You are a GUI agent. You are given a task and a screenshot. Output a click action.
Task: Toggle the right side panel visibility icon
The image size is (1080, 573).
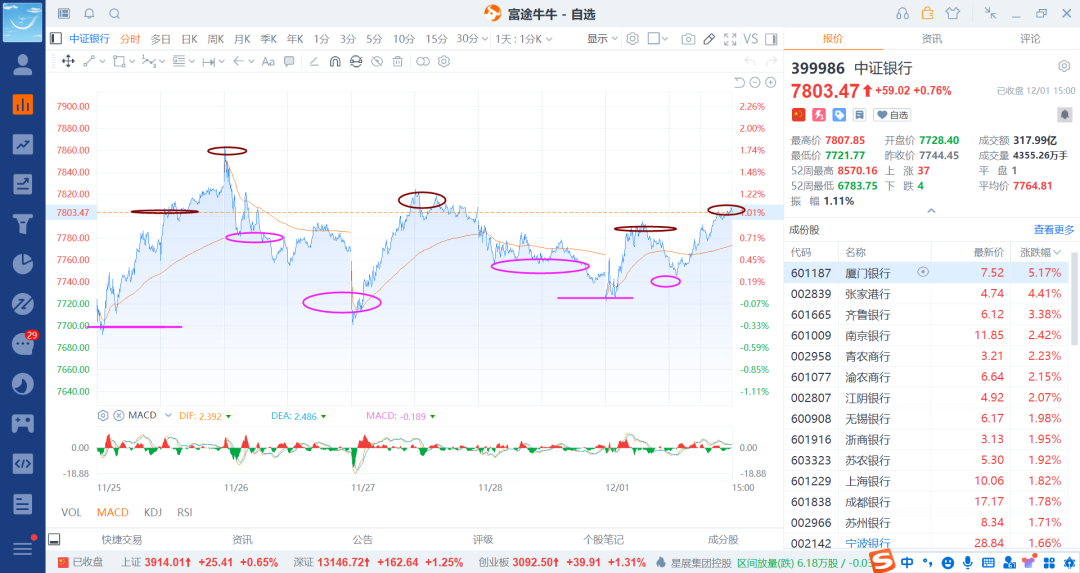click(771, 39)
